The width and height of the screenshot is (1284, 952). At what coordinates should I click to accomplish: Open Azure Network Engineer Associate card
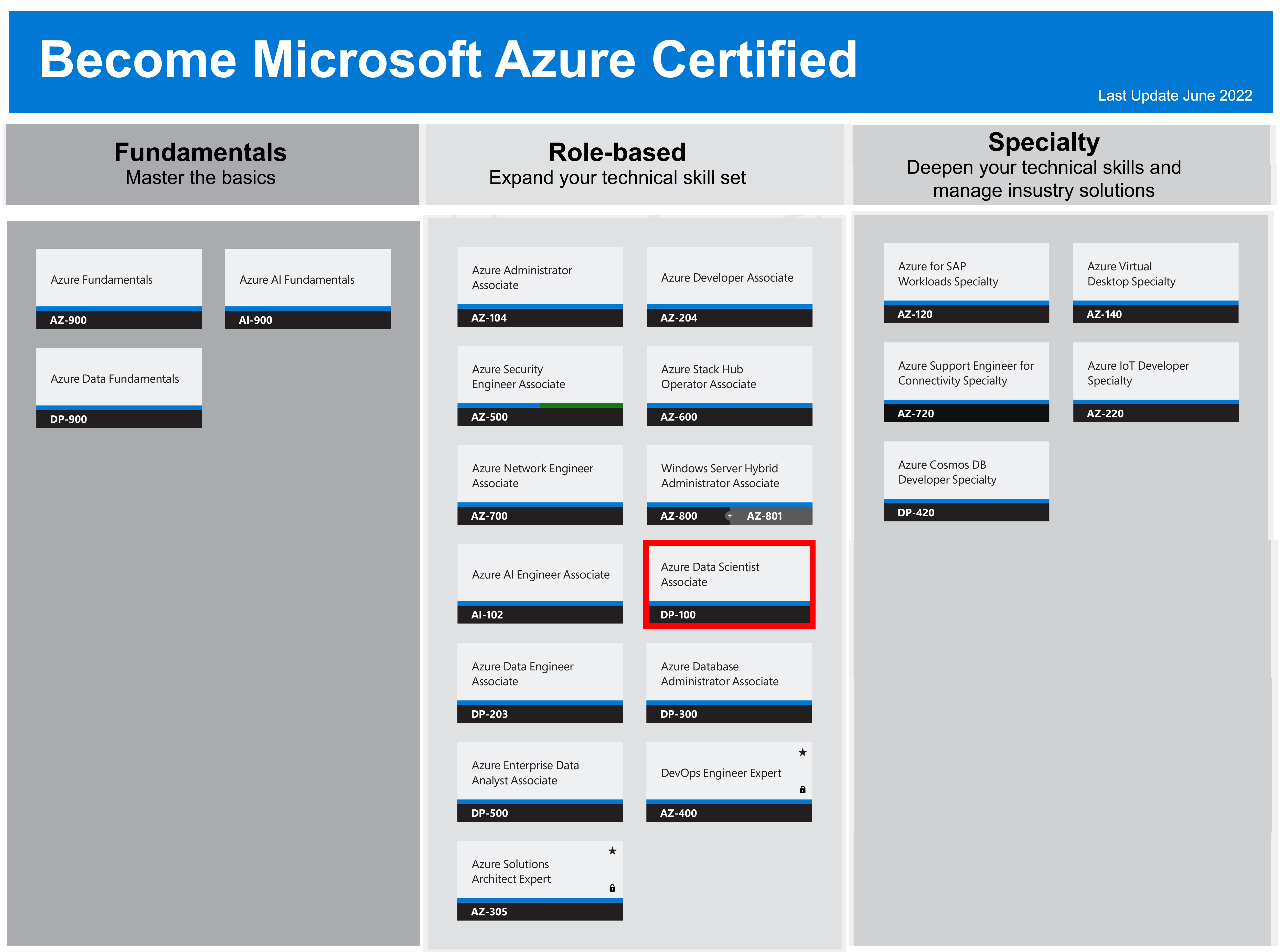coord(540,485)
